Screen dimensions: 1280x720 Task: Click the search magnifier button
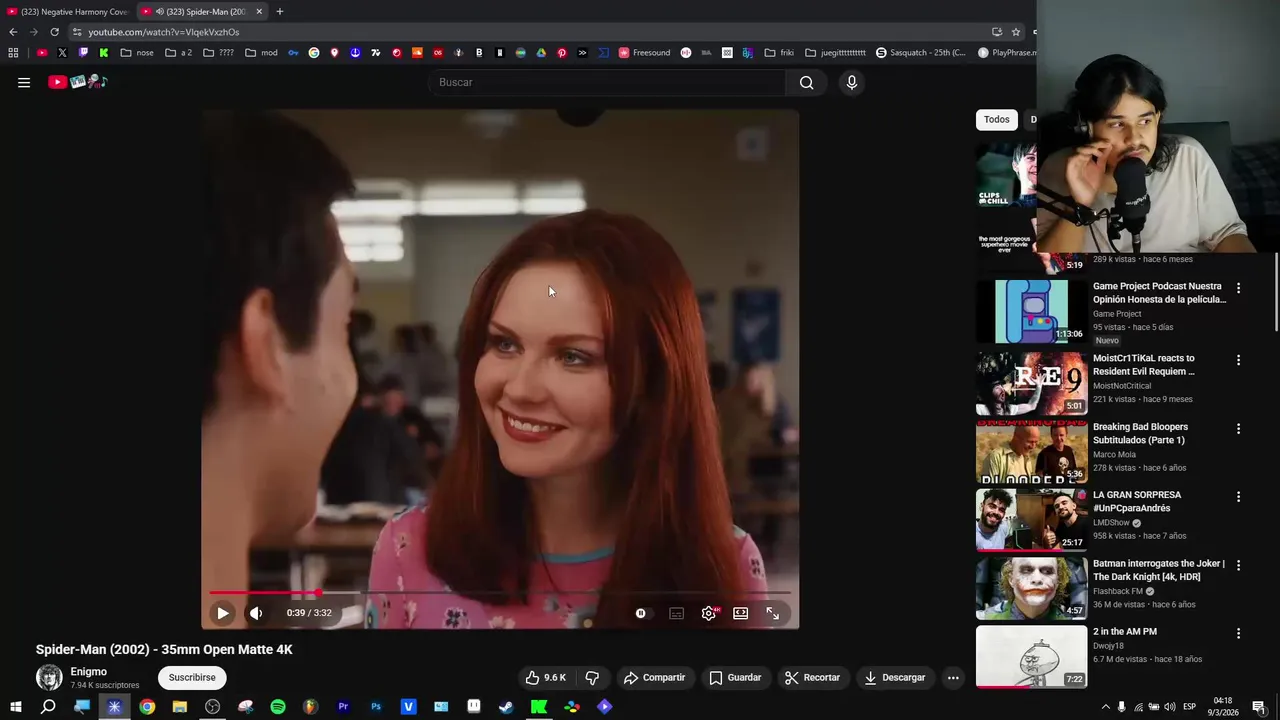point(806,82)
